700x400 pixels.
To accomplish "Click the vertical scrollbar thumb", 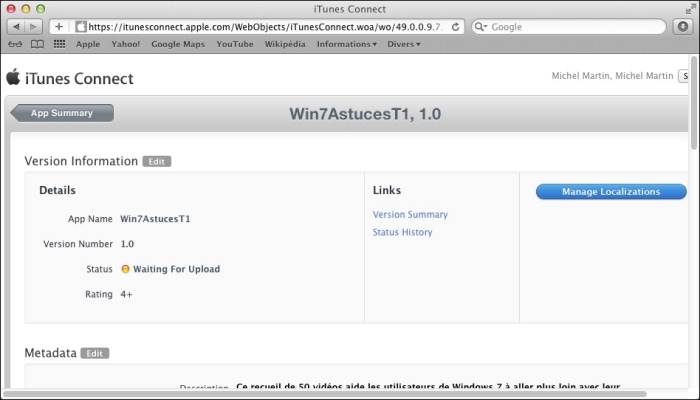I will 694,103.
